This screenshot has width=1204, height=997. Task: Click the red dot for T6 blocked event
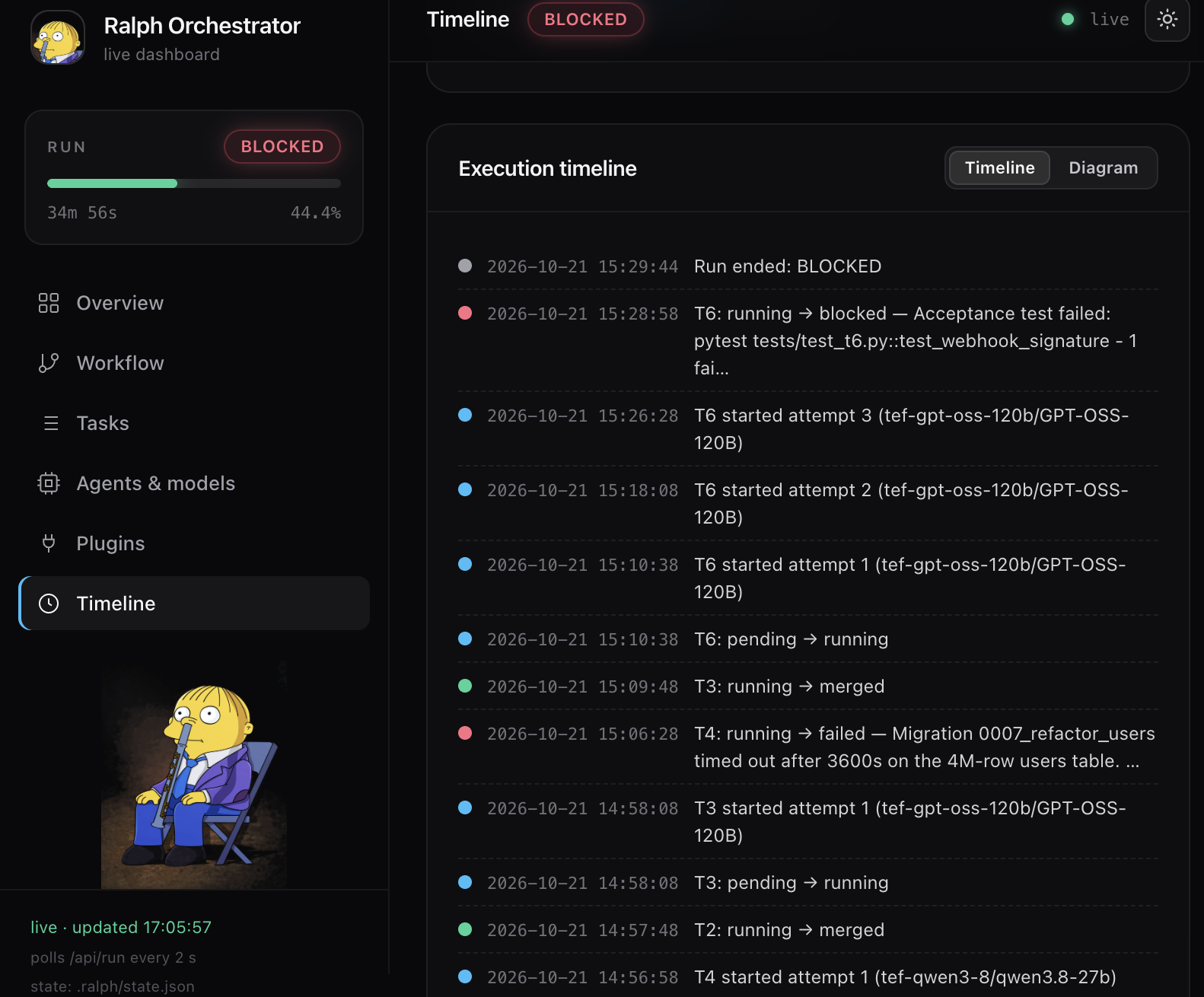click(x=465, y=313)
